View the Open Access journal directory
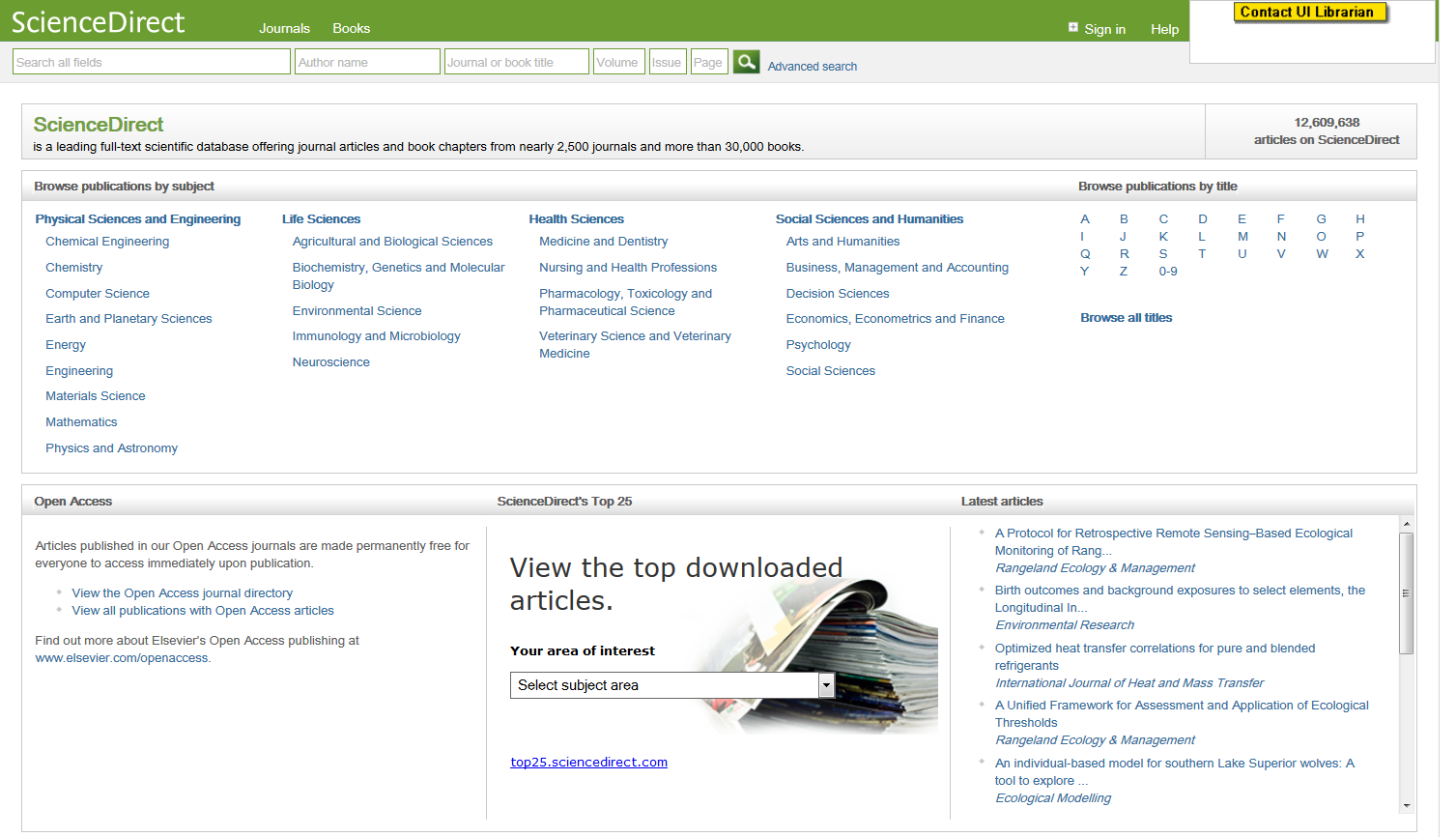Screen dimensions: 1456x837 point(182,593)
